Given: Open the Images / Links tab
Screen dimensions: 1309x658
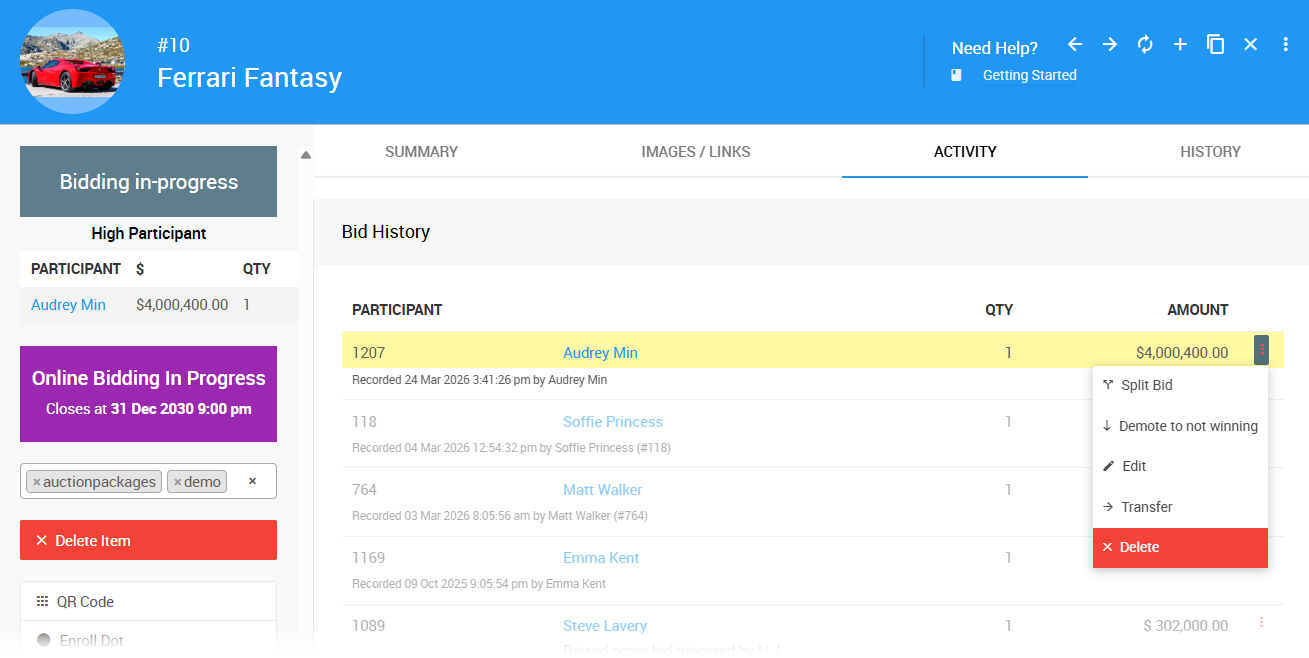Looking at the screenshot, I should coord(695,152).
